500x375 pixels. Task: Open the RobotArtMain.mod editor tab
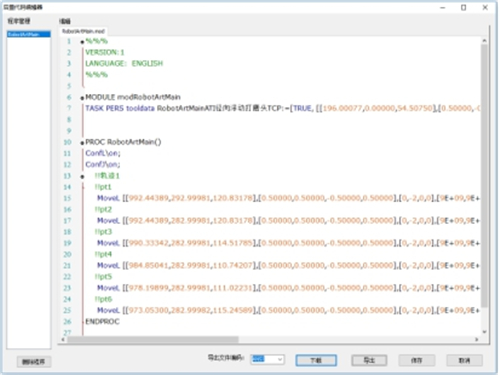pyautogui.click(x=83, y=31)
